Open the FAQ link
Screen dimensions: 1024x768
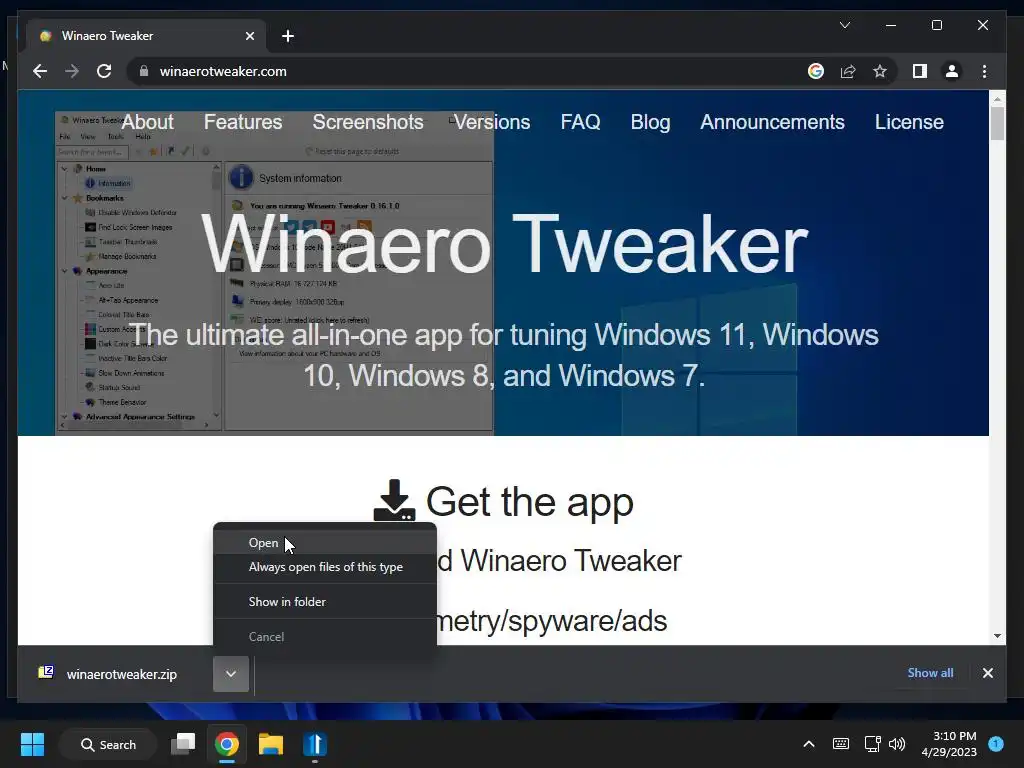(x=580, y=122)
